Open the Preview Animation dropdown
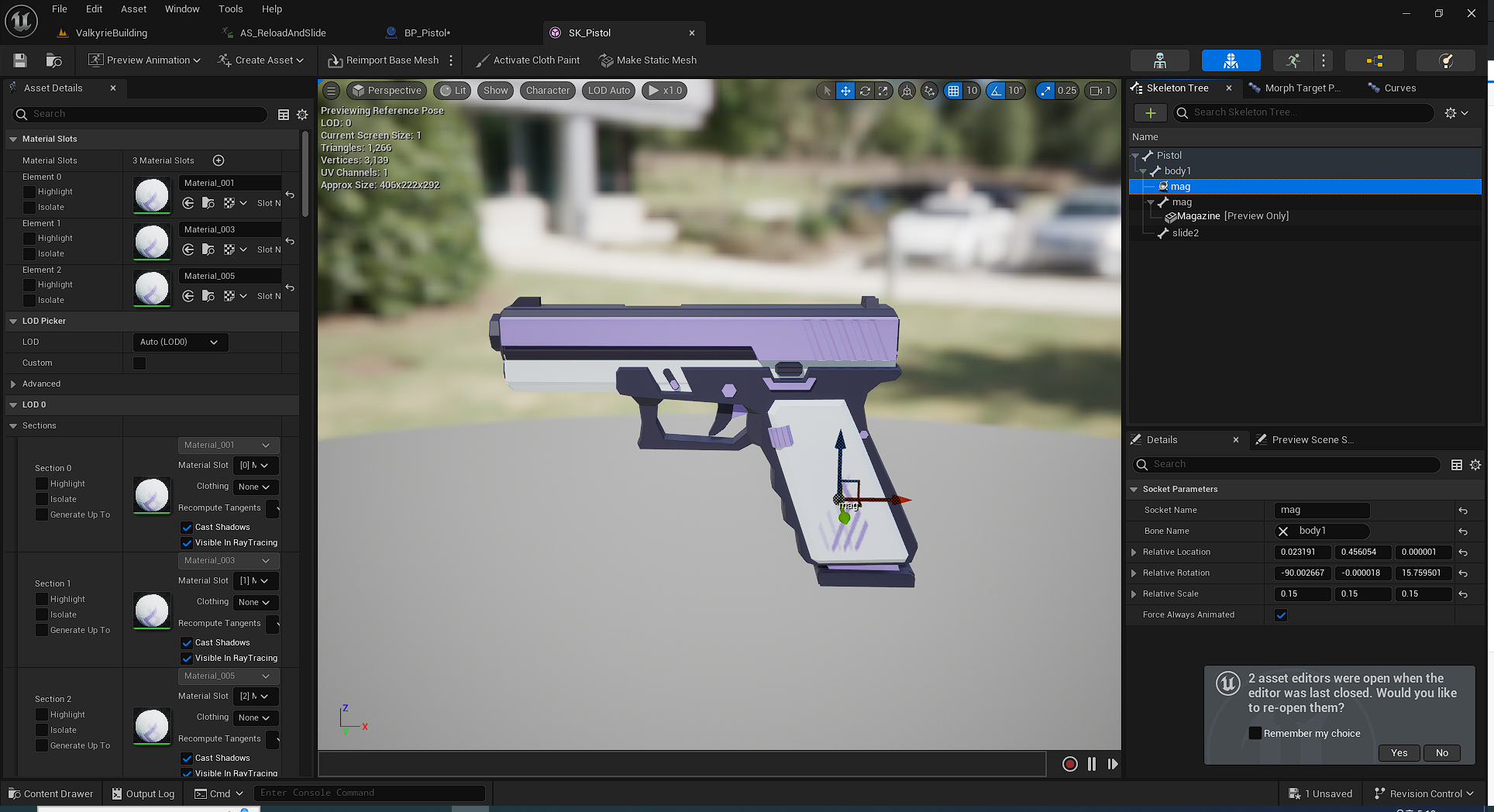This screenshot has height=812, width=1494. point(144,60)
